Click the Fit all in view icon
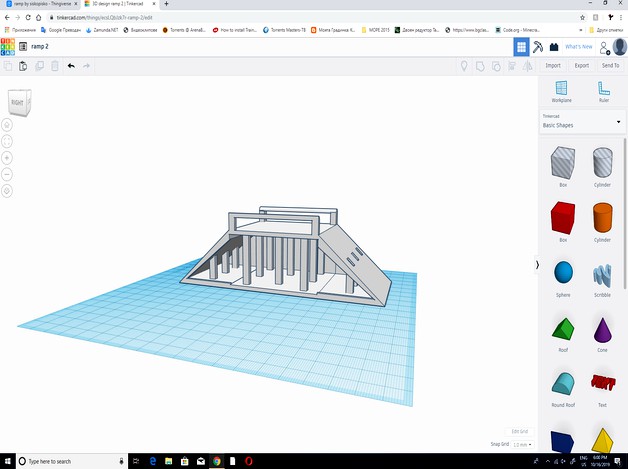The height and width of the screenshot is (469, 628). (8, 141)
